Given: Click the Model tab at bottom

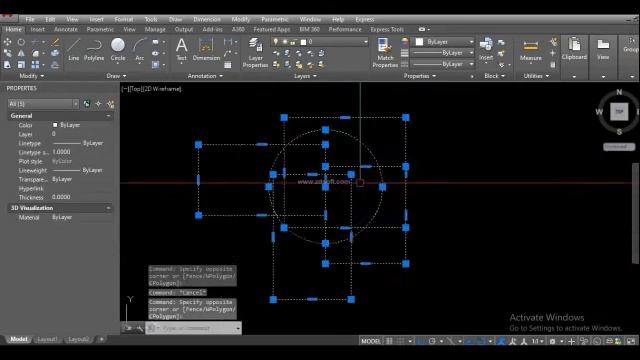Looking at the screenshot, I should pyautogui.click(x=19, y=339).
